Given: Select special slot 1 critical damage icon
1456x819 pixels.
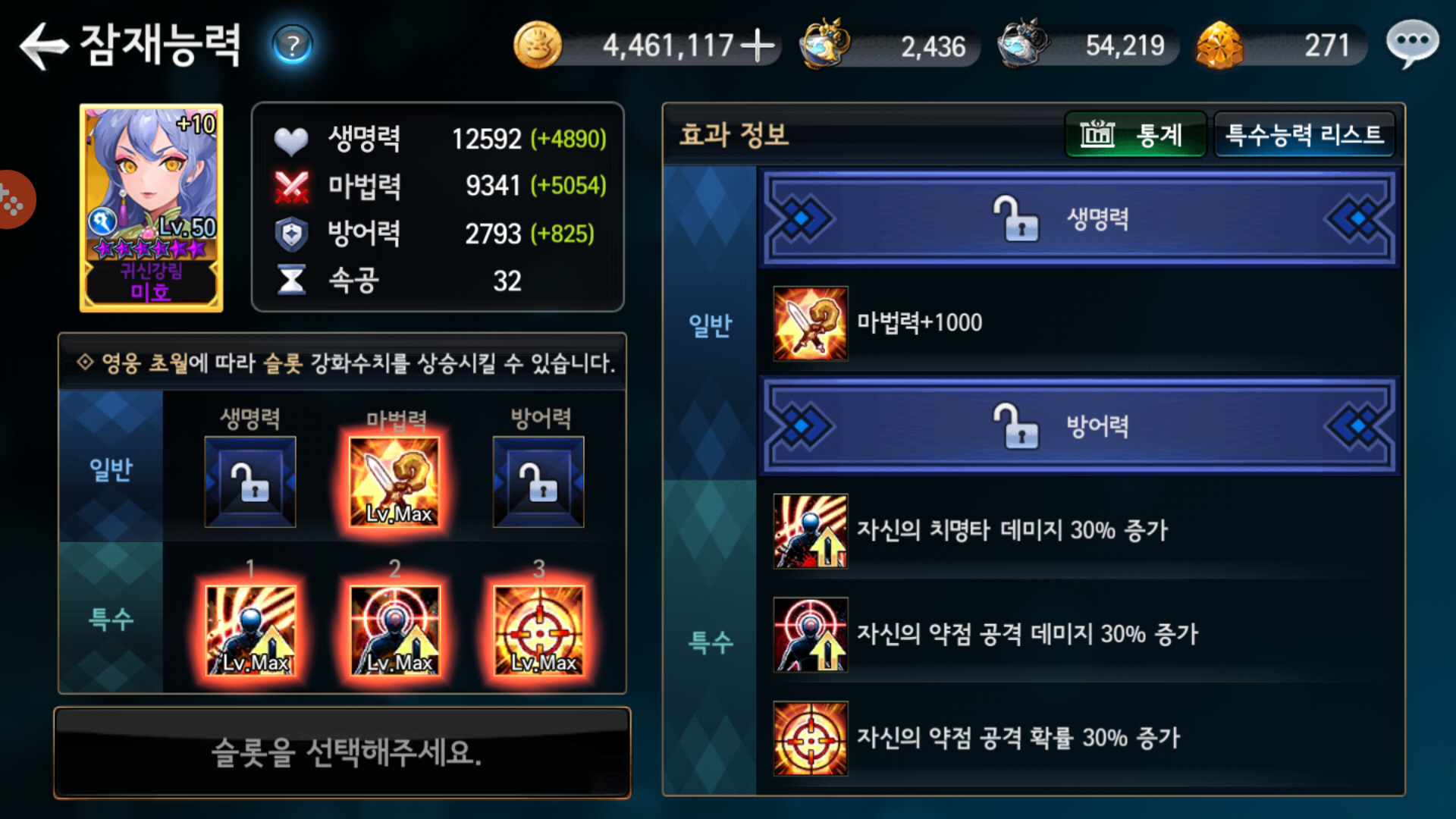Looking at the screenshot, I should (x=250, y=630).
